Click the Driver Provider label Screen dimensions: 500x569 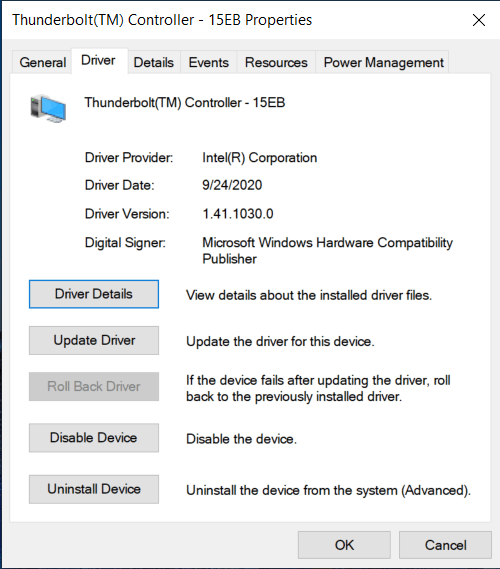click(129, 158)
